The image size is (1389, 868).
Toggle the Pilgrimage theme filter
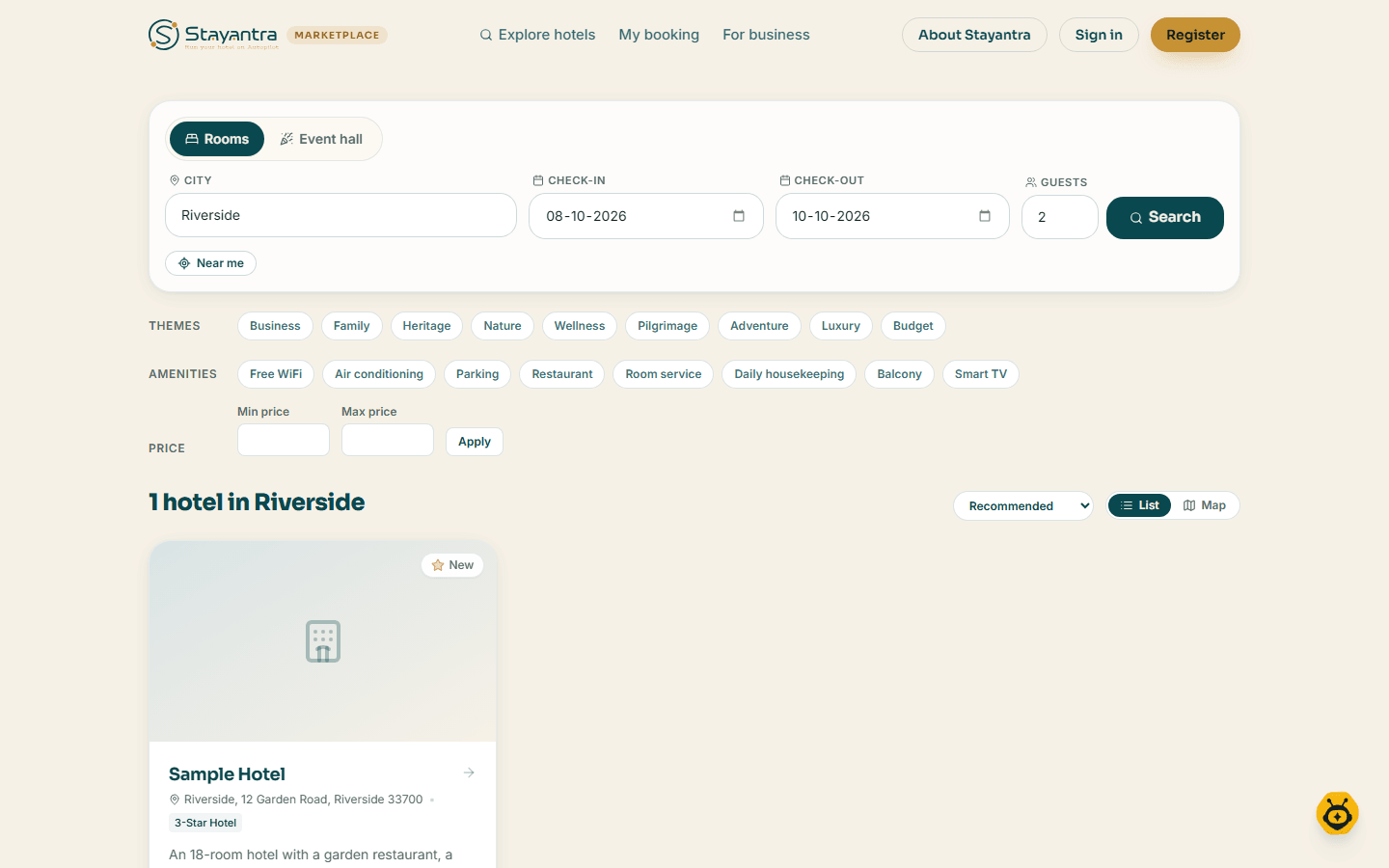point(667,326)
